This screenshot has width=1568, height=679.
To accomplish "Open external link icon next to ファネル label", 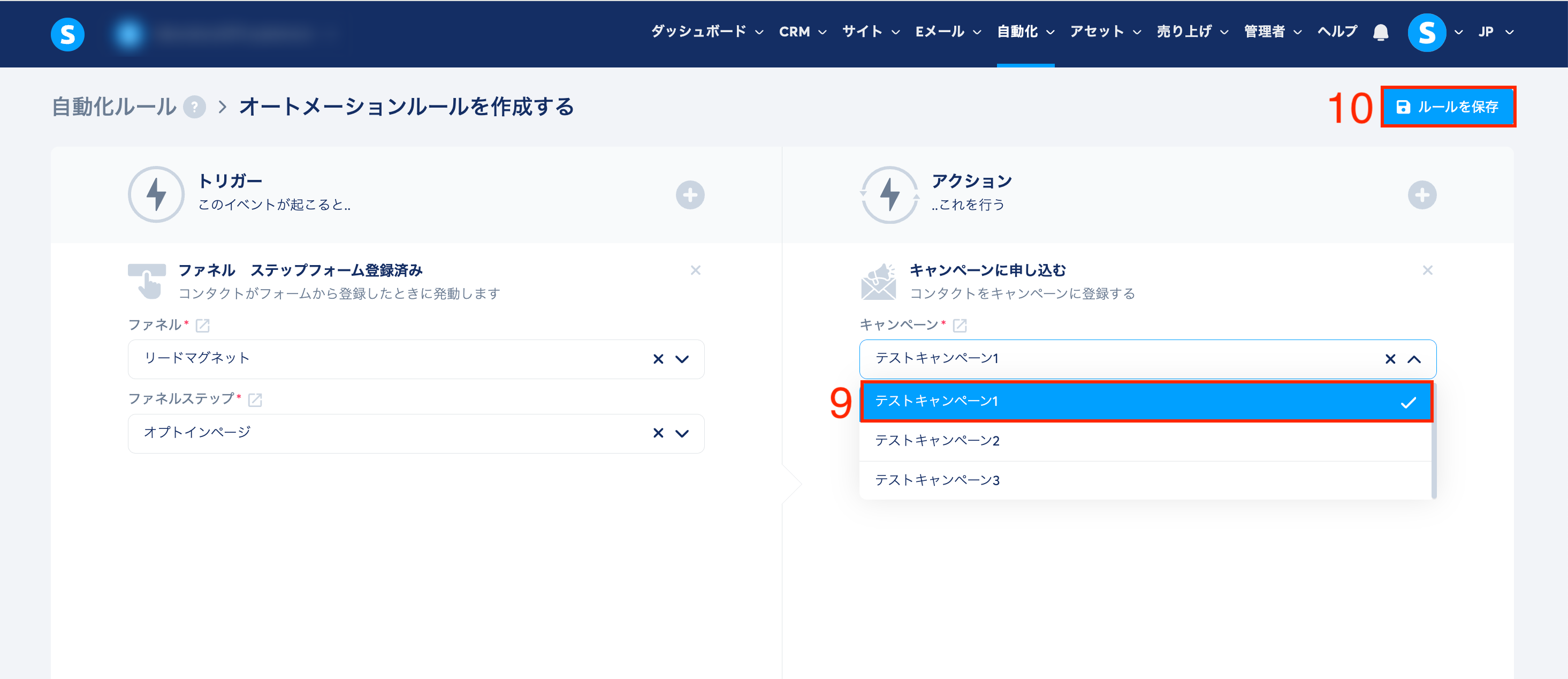I will pos(203,326).
